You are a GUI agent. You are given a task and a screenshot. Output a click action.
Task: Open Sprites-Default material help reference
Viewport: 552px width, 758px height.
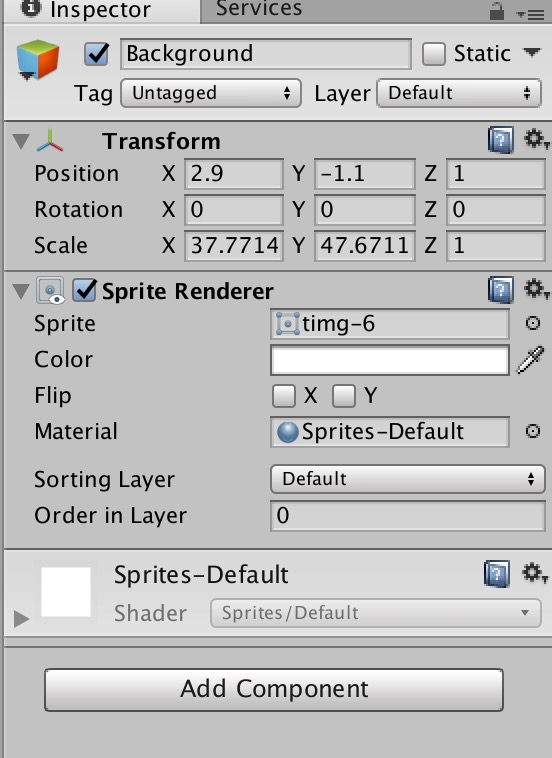tap(496, 574)
